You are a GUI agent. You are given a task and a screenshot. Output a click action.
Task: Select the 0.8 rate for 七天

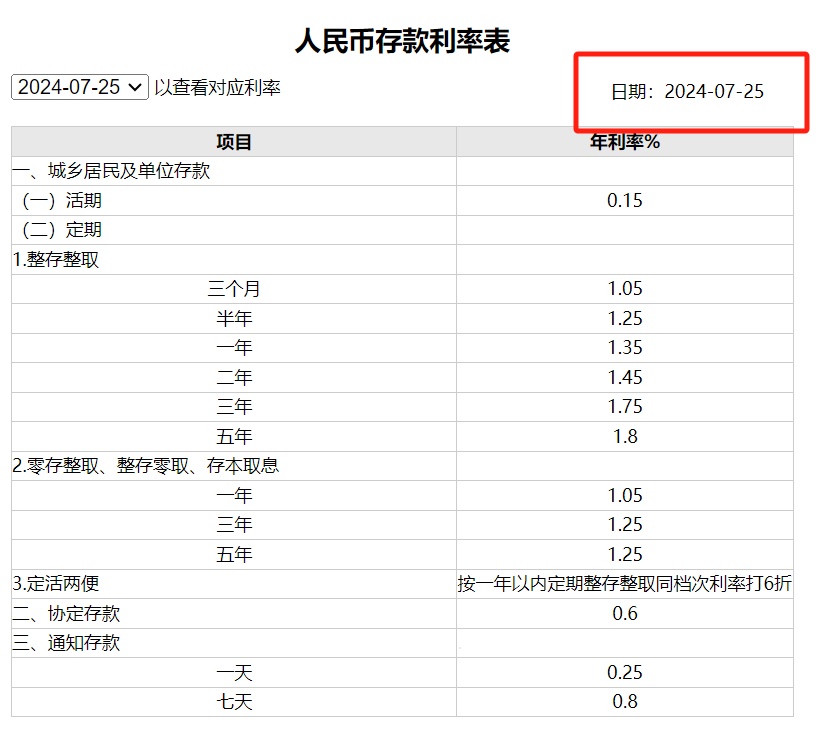[625, 702]
